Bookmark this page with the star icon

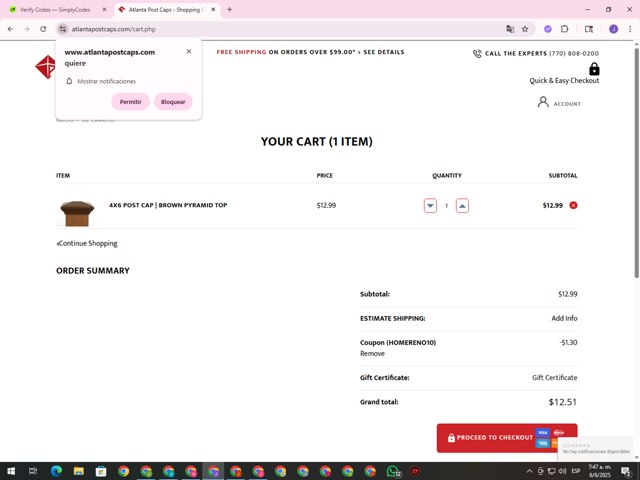525,29
